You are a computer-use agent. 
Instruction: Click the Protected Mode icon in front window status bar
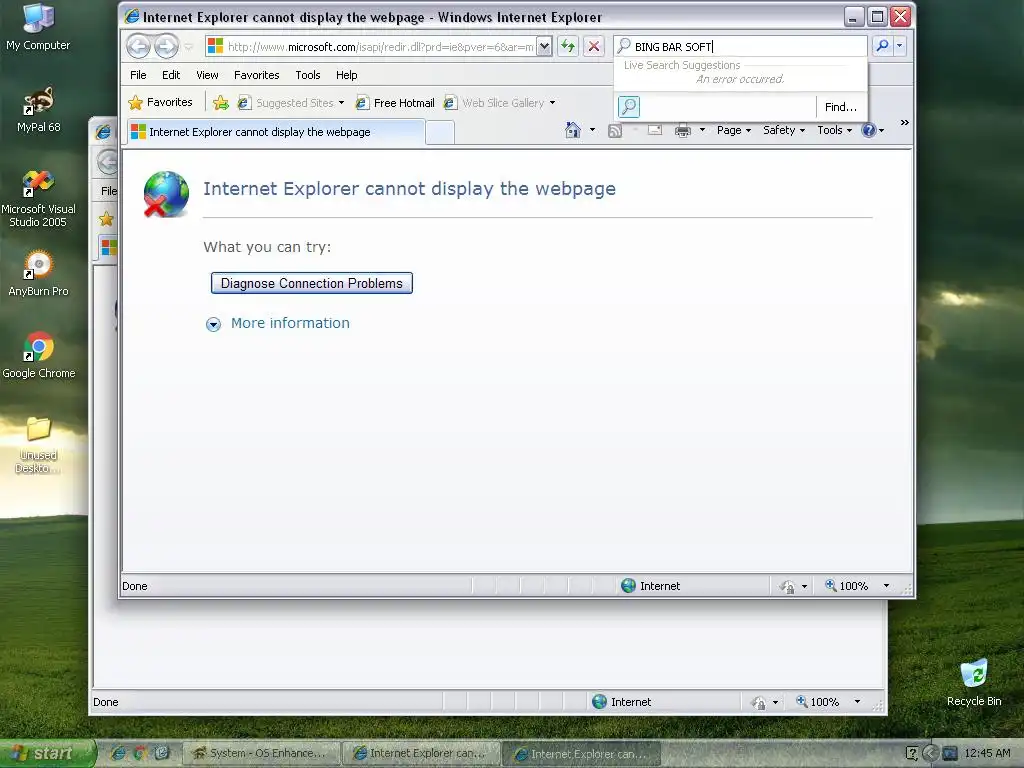(787, 586)
